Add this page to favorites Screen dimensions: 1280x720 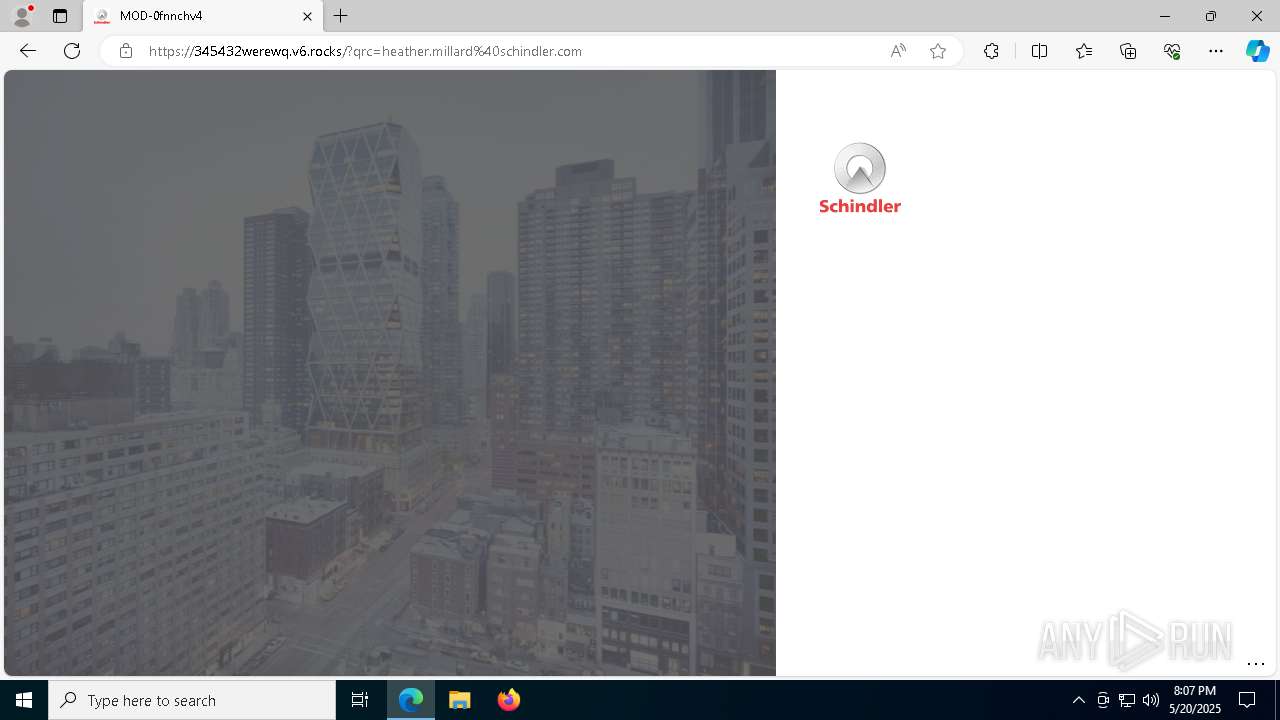pyautogui.click(x=938, y=51)
